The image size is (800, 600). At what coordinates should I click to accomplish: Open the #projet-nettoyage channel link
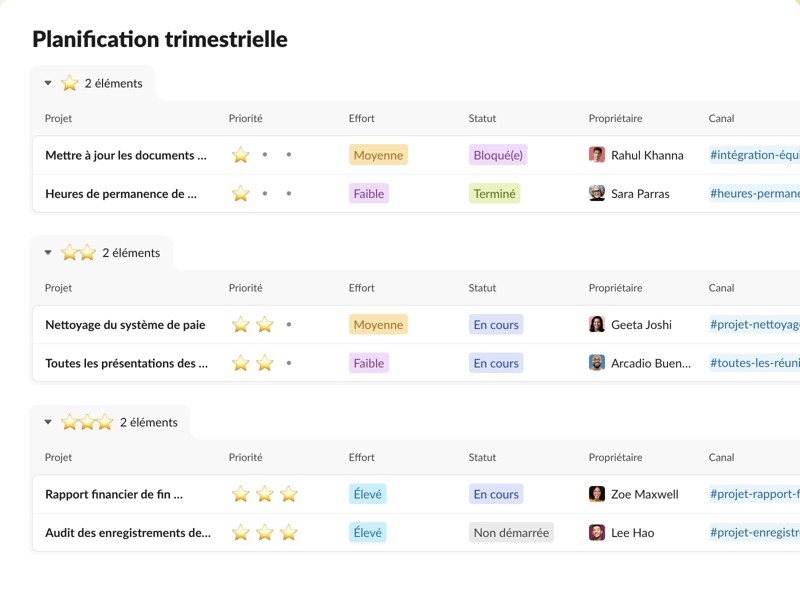pyautogui.click(x=753, y=324)
